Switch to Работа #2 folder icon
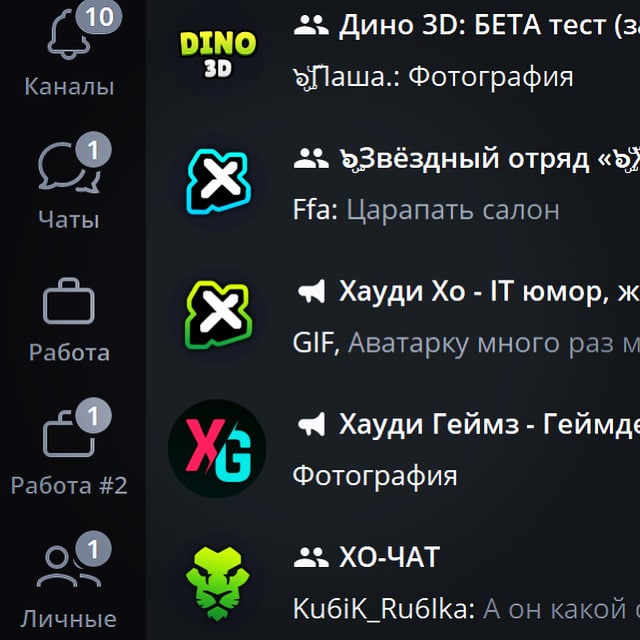Screen dimensions: 640x640 69,434
